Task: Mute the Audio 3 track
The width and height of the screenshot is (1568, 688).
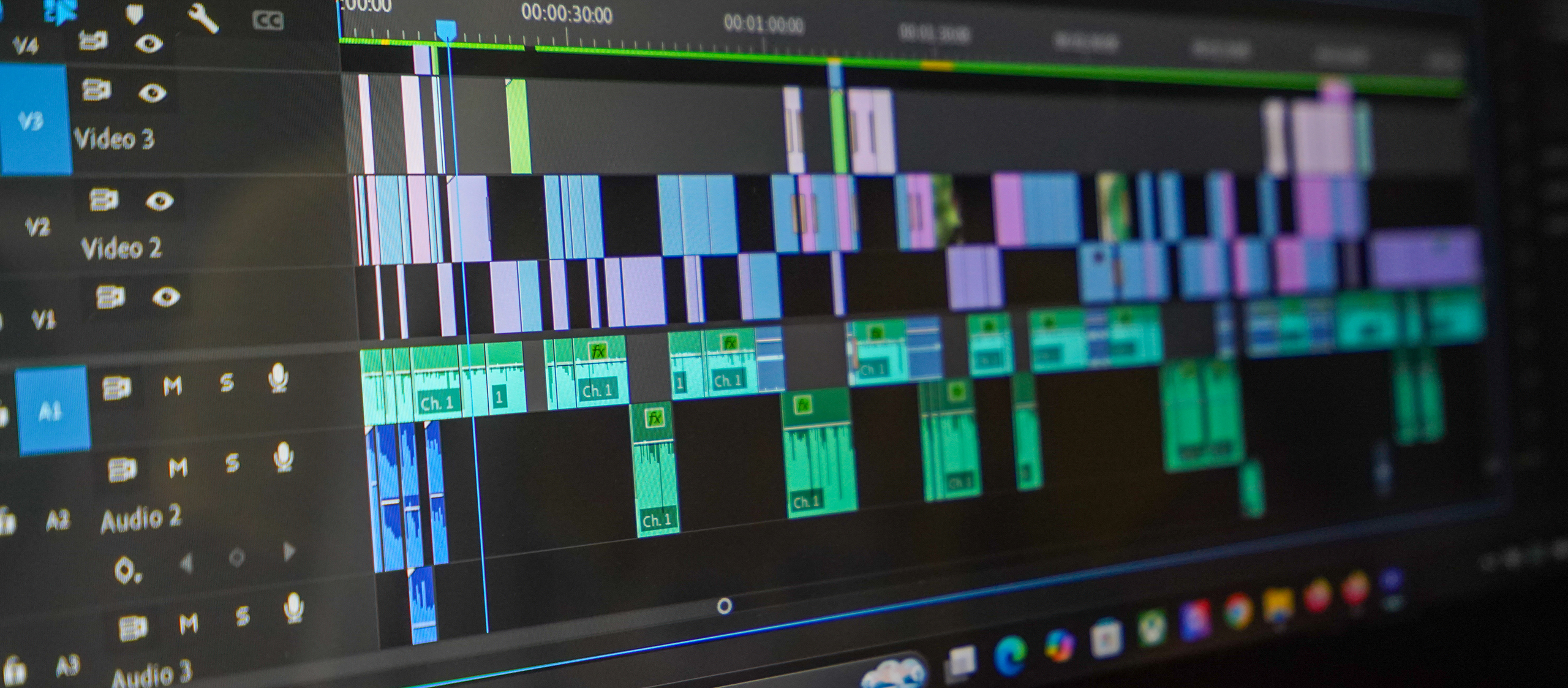Action: tap(189, 624)
